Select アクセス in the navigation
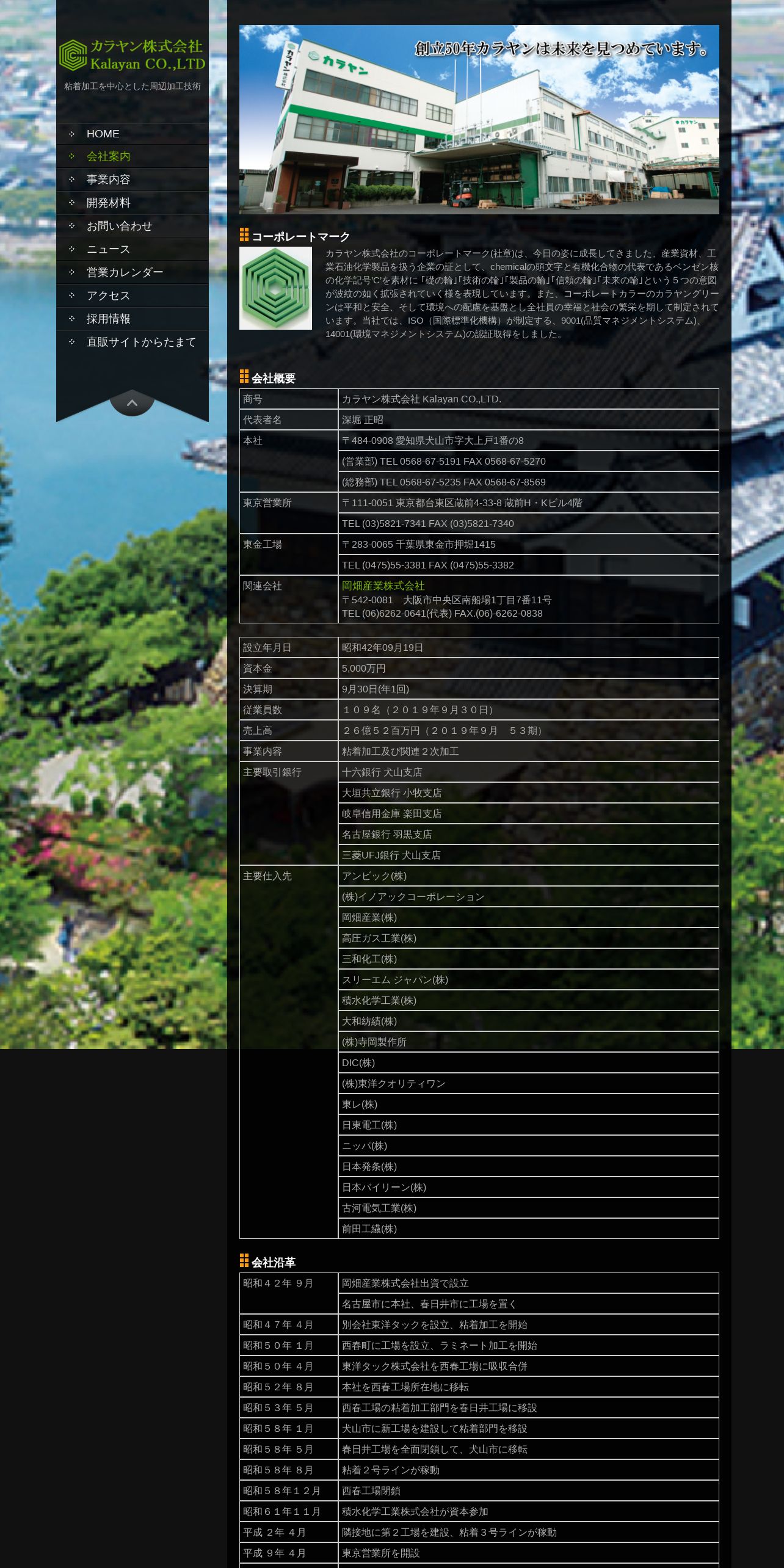Image resolution: width=784 pixels, height=1568 pixels. click(x=132, y=296)
